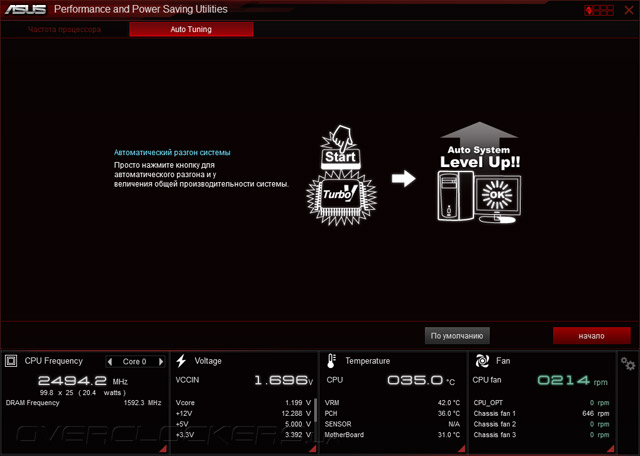The image size is (640, 456).
Task: Select next core with right arrow
Action: tap(161, 361)
